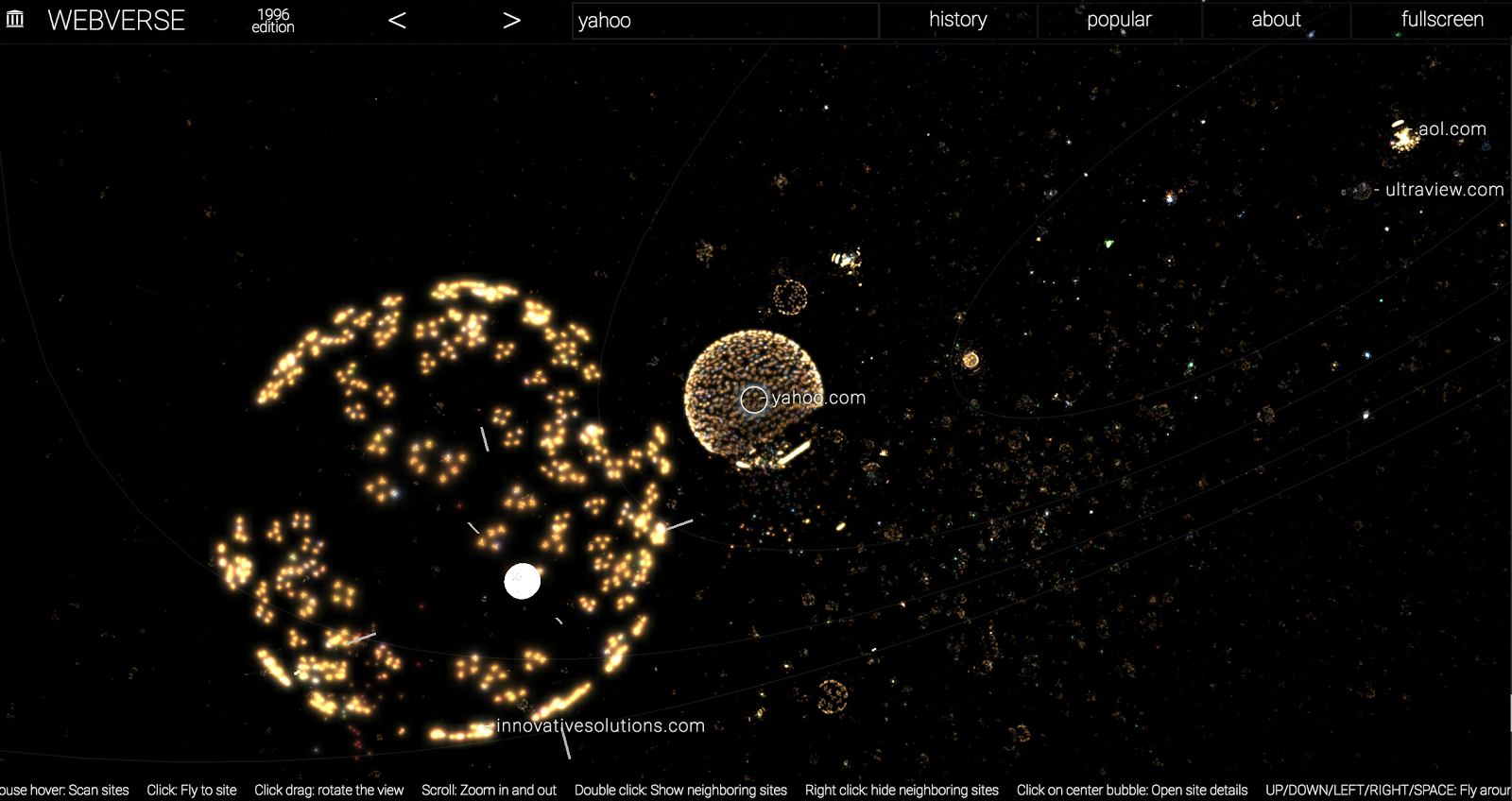Go to next site with right arrow
1512x801 pixels.
tap(511, 21)
